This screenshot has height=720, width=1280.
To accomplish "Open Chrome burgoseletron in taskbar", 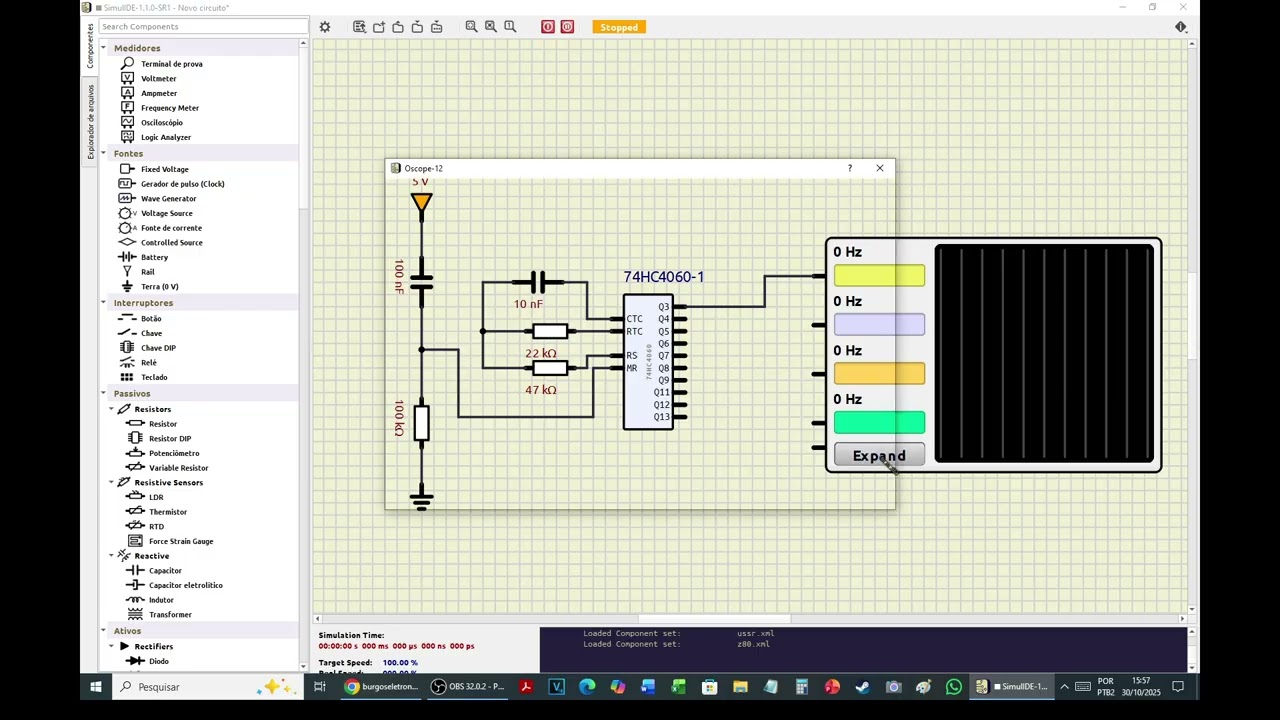I will coord(381,687).
